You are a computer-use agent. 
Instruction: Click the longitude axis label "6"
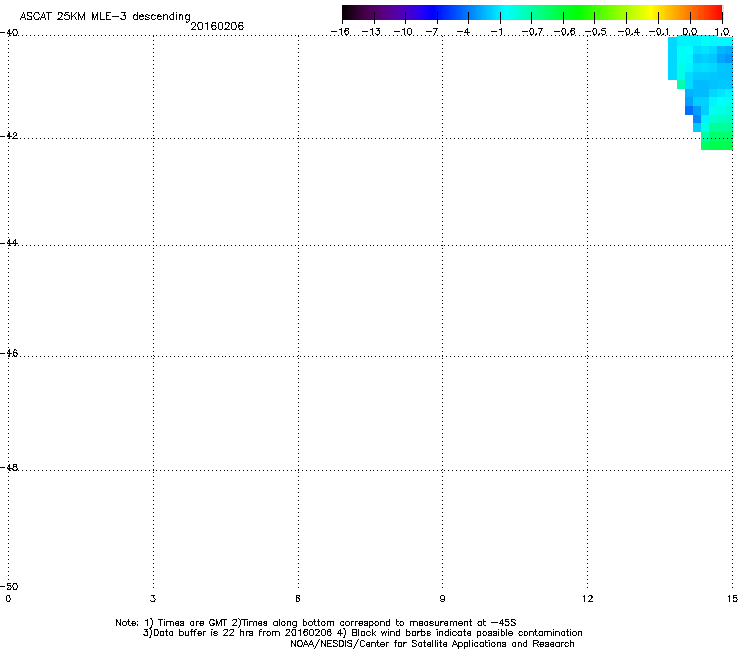click(298, 599)
